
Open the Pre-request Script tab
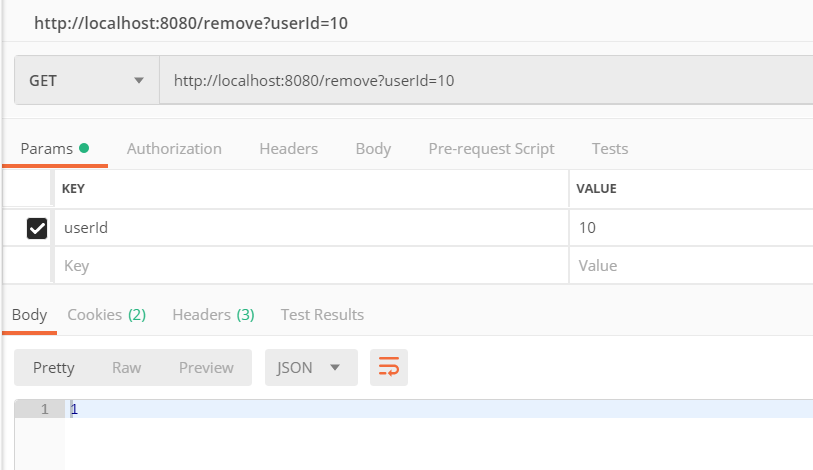click(x=491, y=149)
